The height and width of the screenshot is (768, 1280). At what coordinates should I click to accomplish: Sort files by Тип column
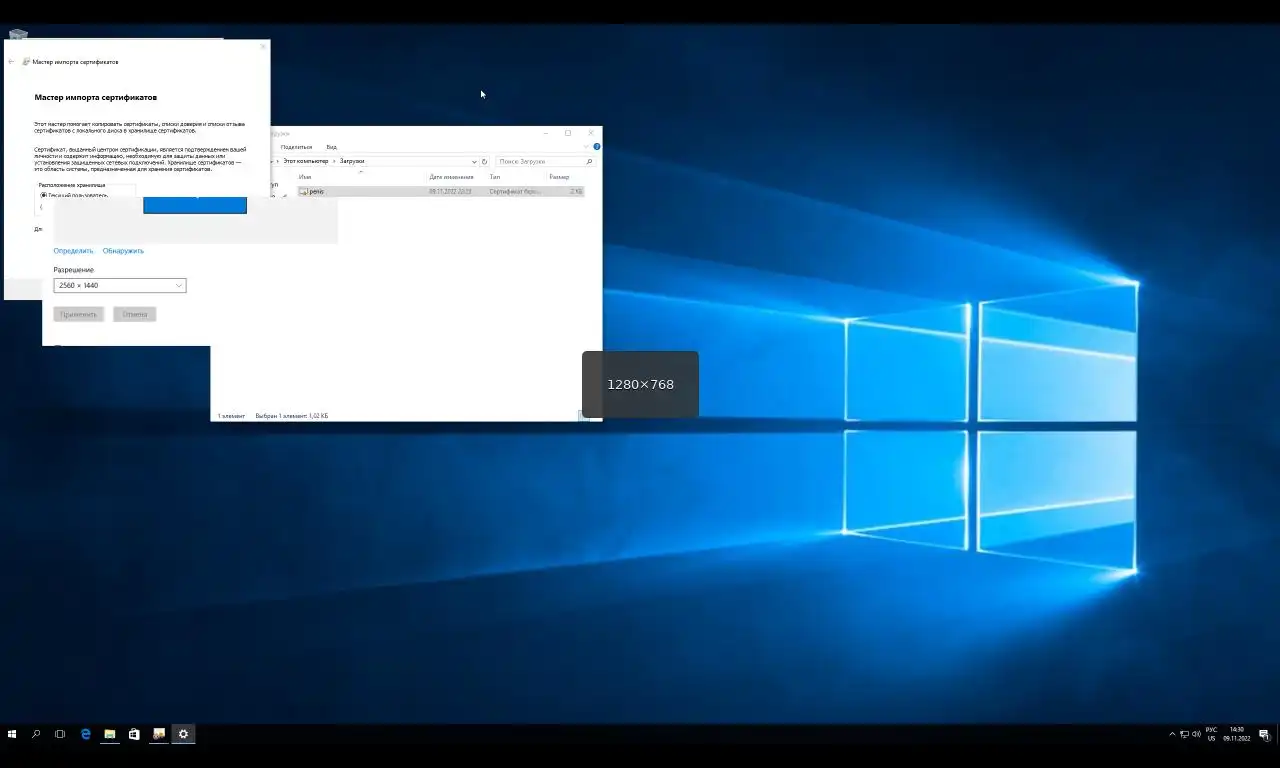point(494,177)
